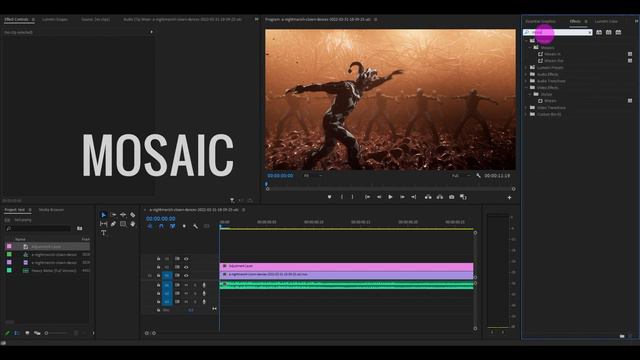640x360 pixels.
Task: Click the Extract button
Action: click(x=440, y=197)
